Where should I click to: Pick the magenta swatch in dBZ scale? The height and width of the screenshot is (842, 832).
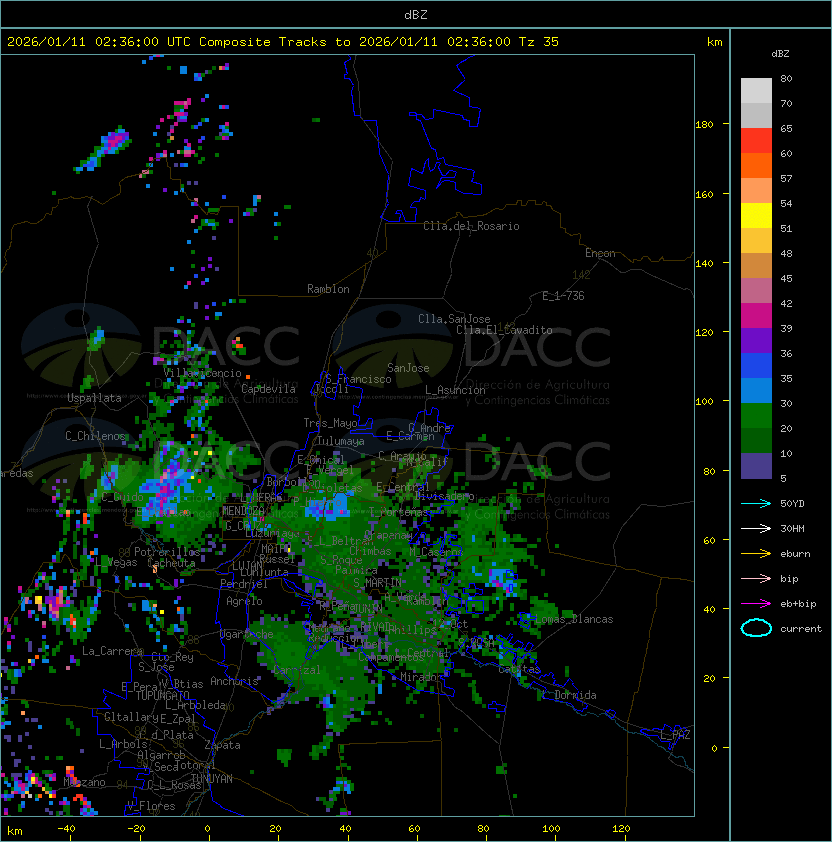756,315
